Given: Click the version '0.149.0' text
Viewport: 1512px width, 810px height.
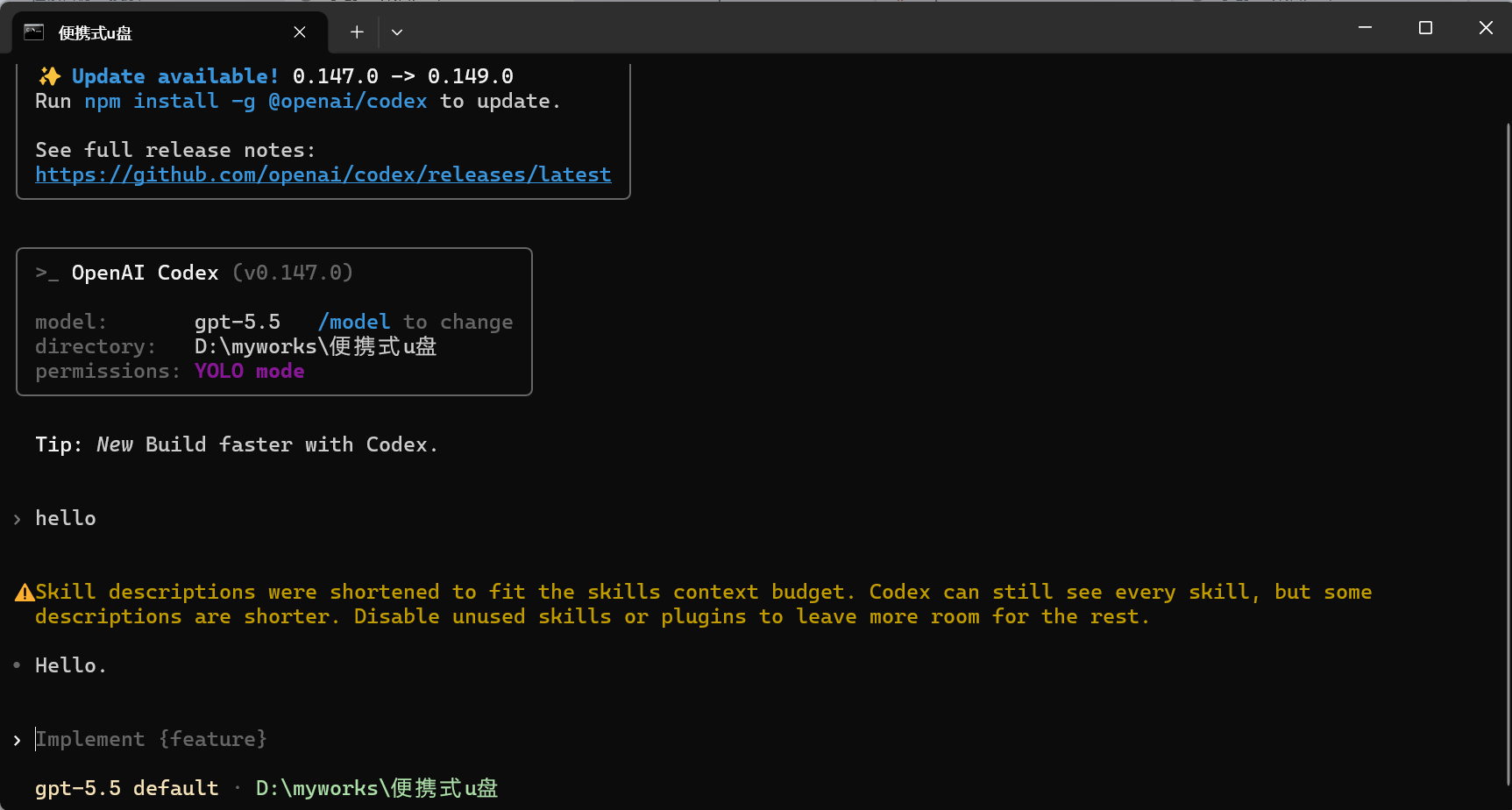Looking at the screenshot, I should point(471,76).
